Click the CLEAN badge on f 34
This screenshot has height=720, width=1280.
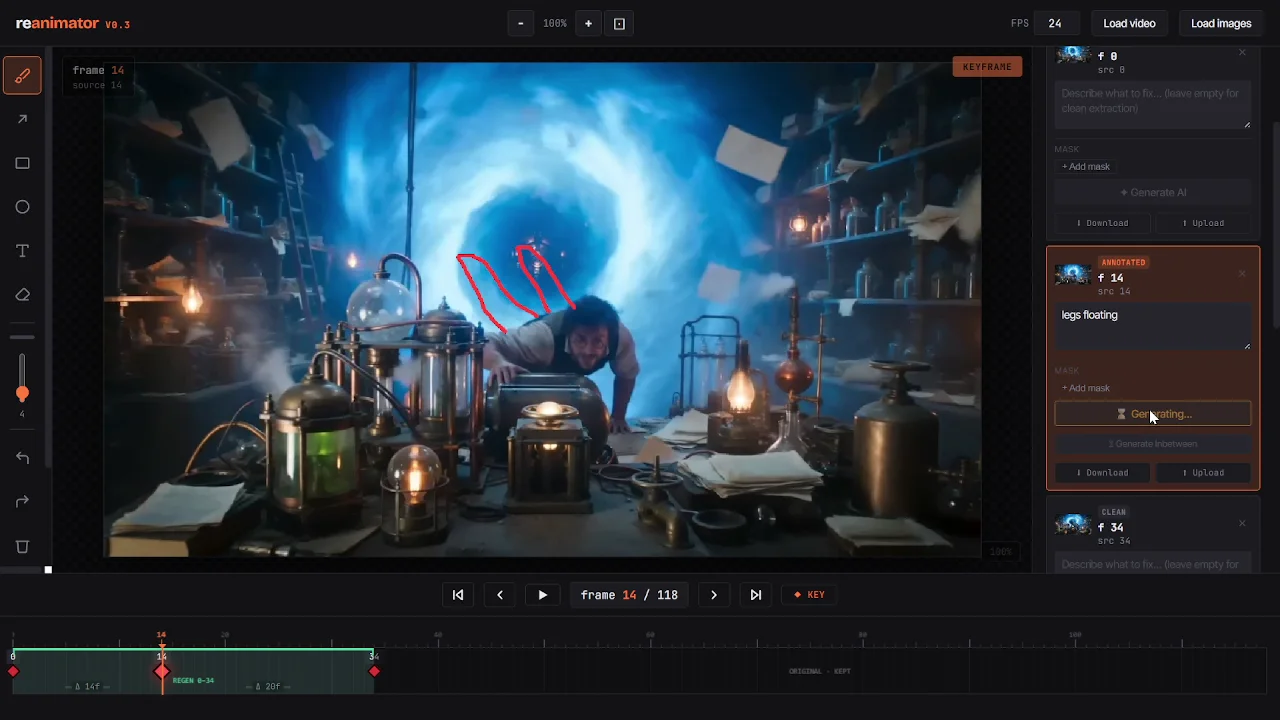[1113, 512]
